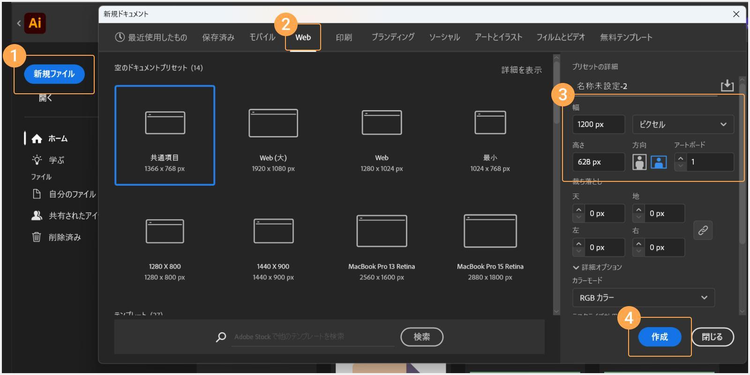
Task: Click the 左 bleed stepper arrows
Action: (x=578, y=248)
